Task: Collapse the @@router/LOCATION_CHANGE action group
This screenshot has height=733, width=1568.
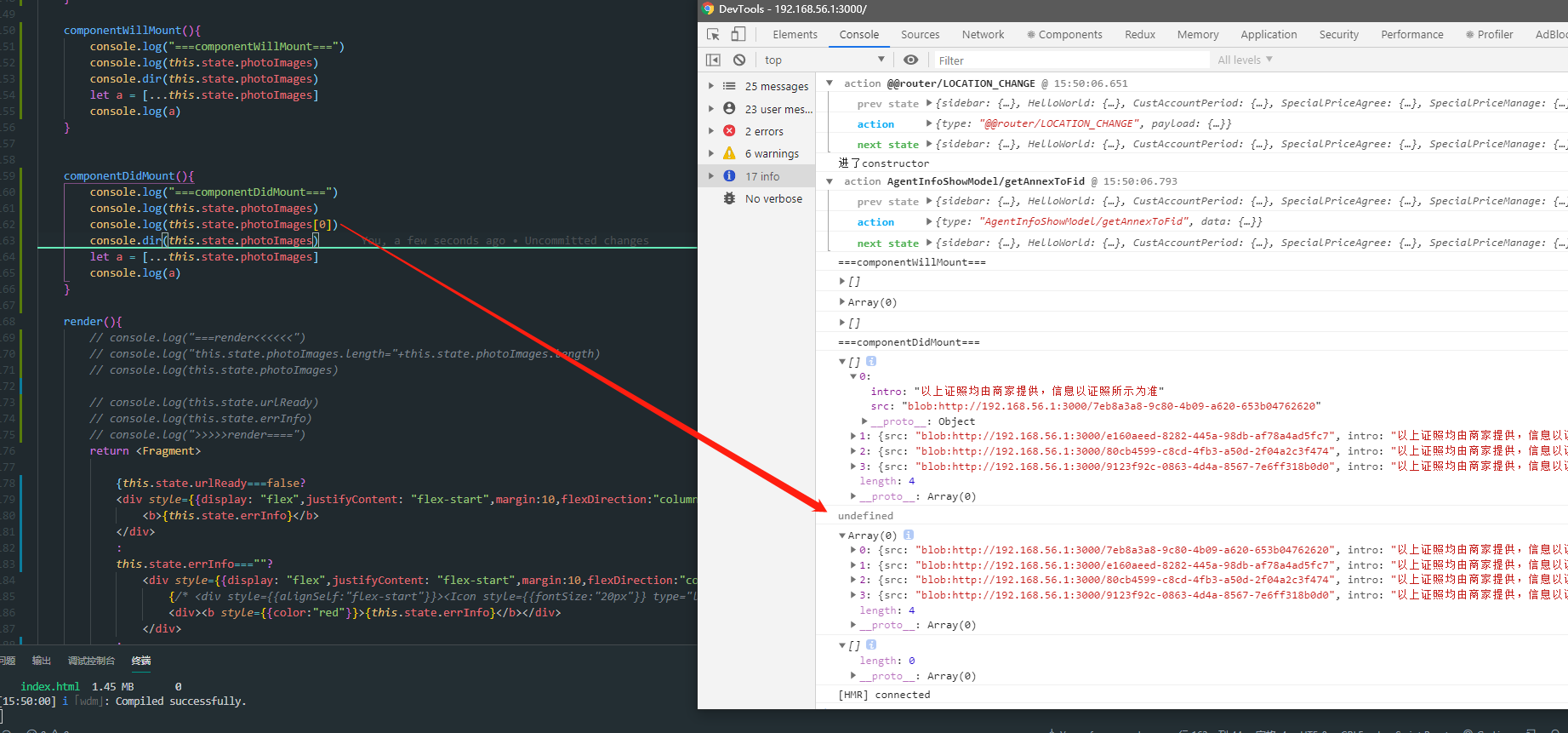Action: 830,83
